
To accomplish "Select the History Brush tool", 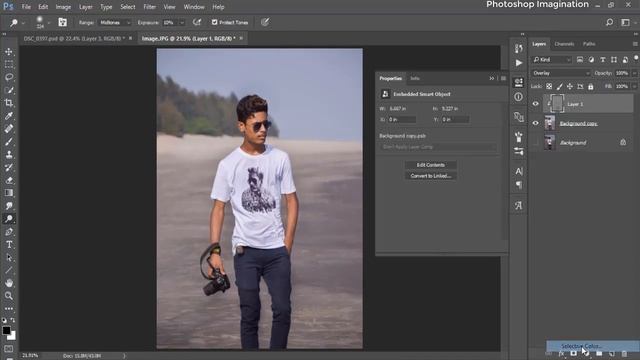I will [x=9, y=167].
